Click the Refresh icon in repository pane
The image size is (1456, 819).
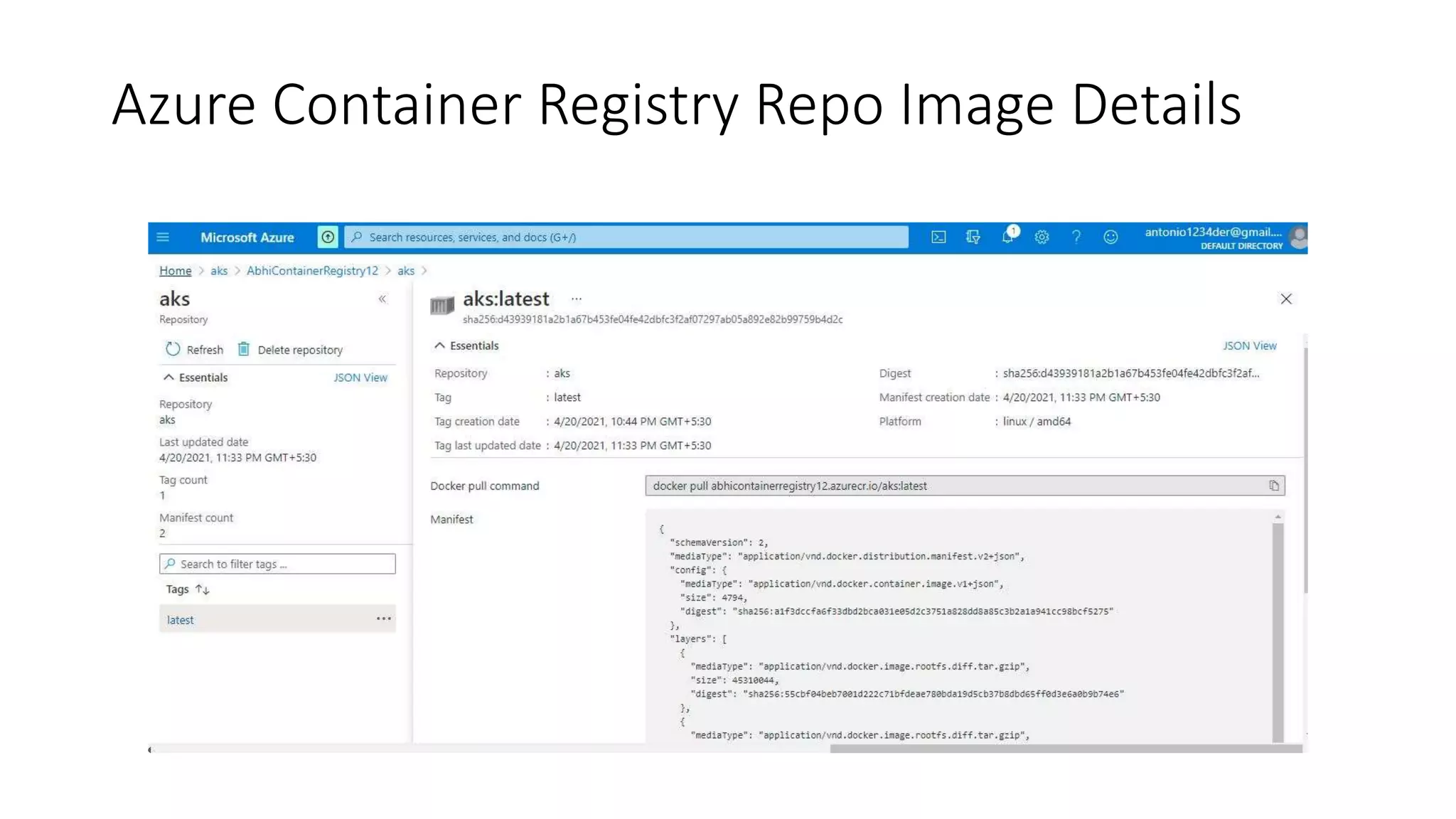[x=173, y=349]
